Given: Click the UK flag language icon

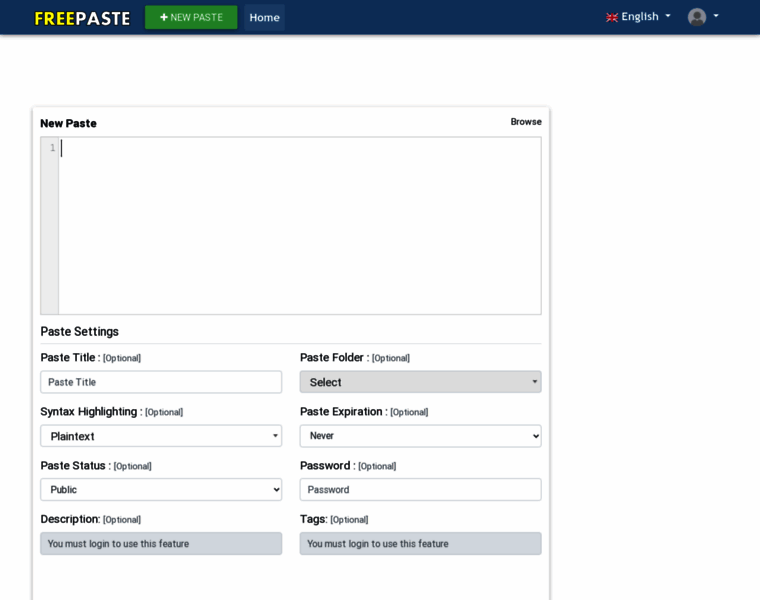Looking at the screenshot, I should click(x=612, y=17).
